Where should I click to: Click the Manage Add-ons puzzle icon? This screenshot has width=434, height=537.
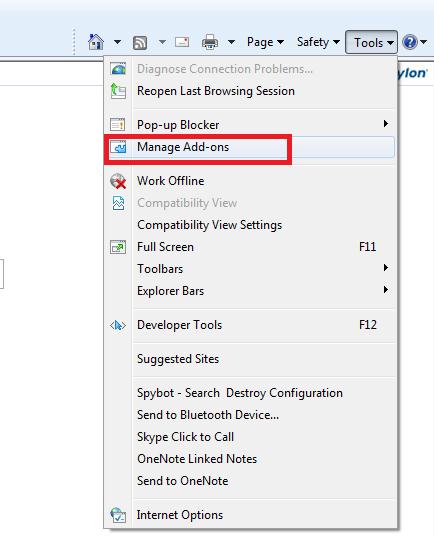[118, 147]
